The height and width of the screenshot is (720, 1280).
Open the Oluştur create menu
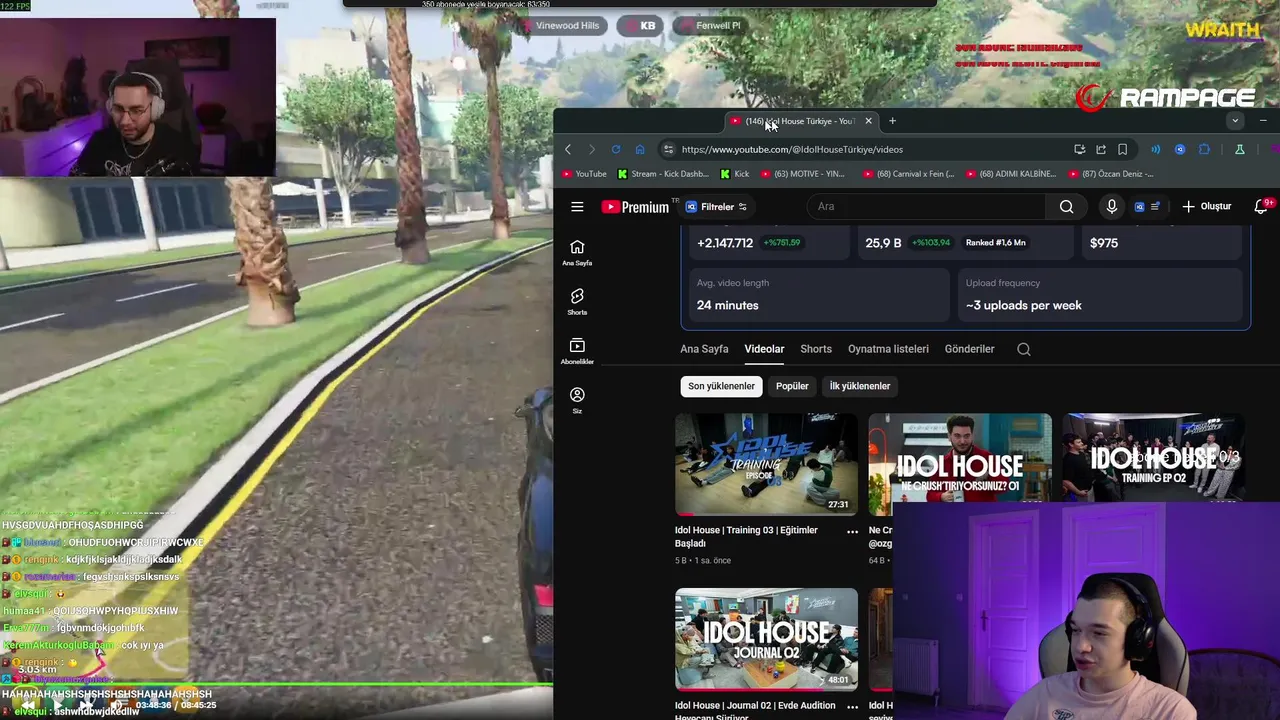[x=1206, y=206]
